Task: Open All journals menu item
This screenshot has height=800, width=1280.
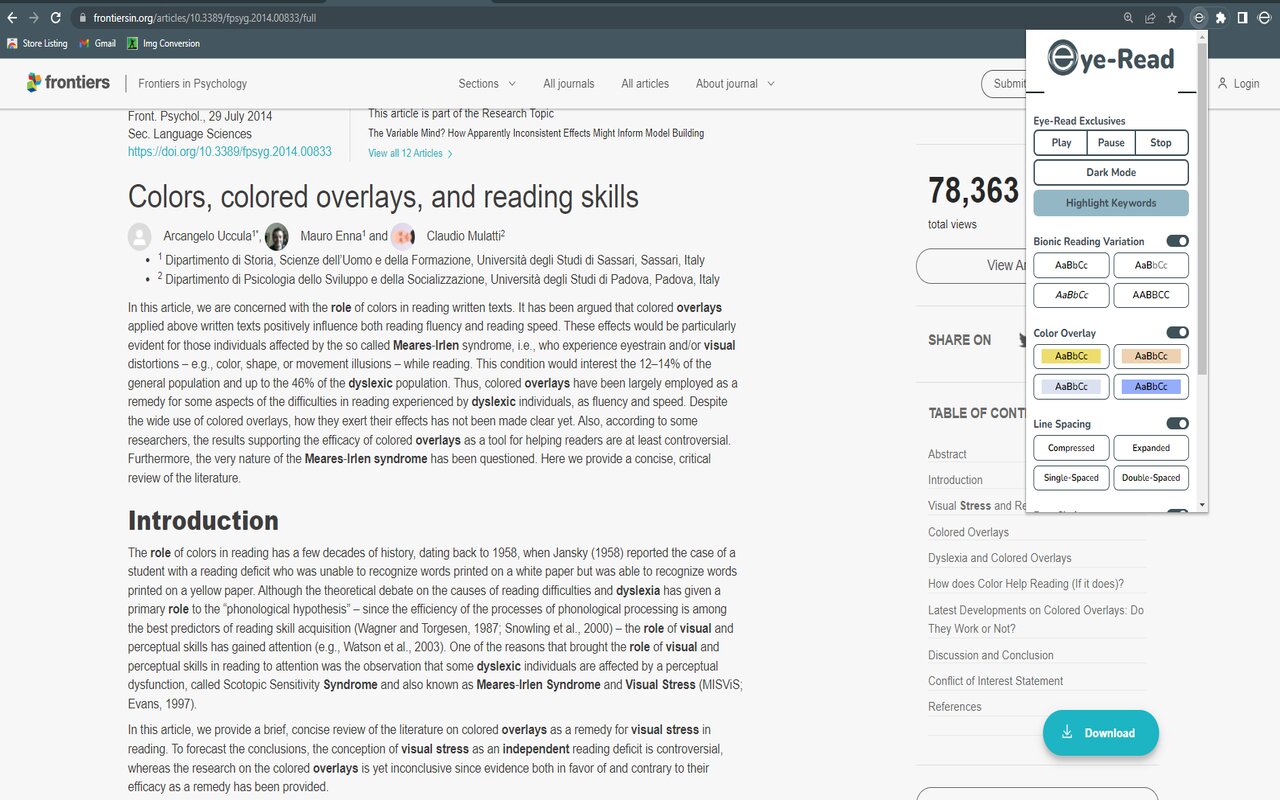Action: (569, 84)
